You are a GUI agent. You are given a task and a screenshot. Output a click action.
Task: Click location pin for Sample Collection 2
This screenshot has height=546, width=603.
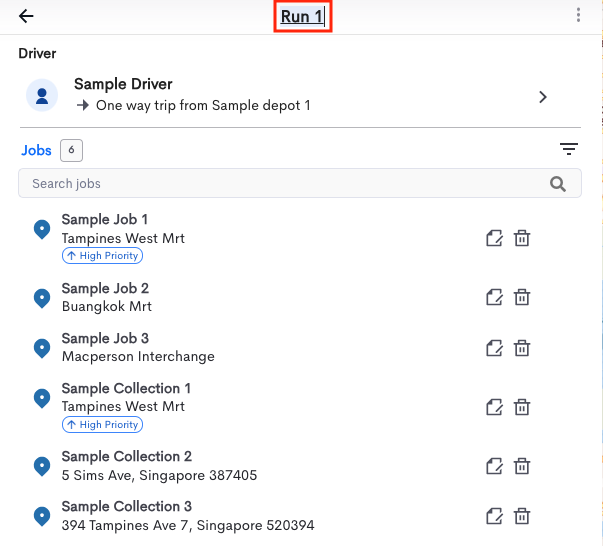(42, 466)
